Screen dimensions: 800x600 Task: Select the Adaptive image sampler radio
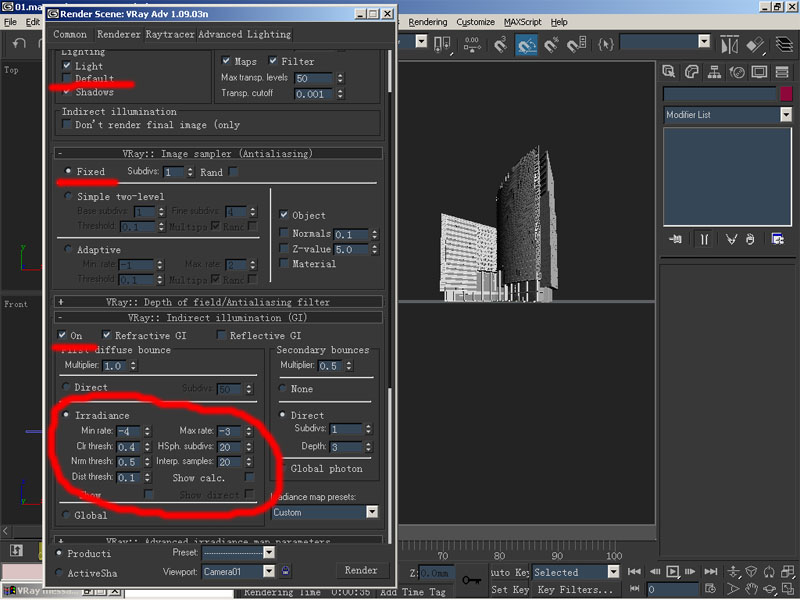pyautogui.click(x=67, y=250)
